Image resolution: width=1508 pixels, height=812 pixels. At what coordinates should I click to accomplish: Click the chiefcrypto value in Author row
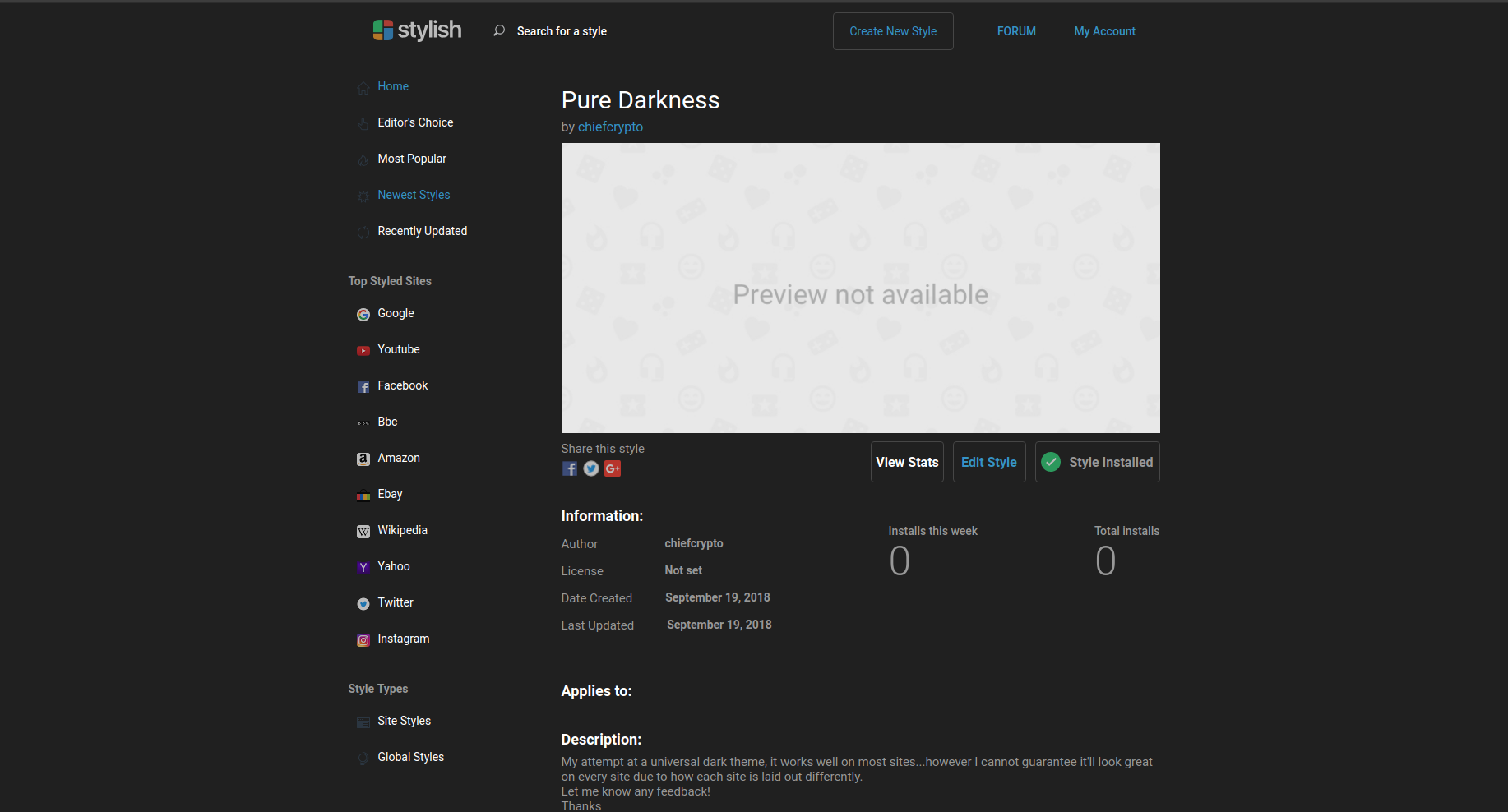coord(694,543)
